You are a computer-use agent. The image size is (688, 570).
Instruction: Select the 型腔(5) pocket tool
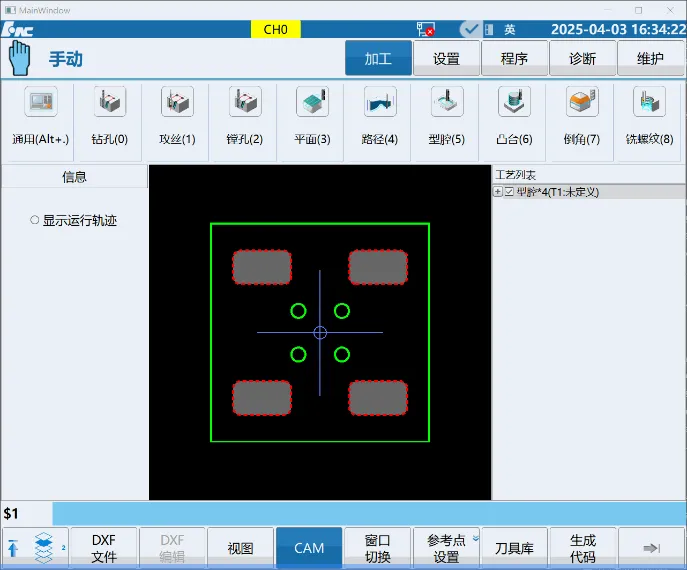click(447, 102)
